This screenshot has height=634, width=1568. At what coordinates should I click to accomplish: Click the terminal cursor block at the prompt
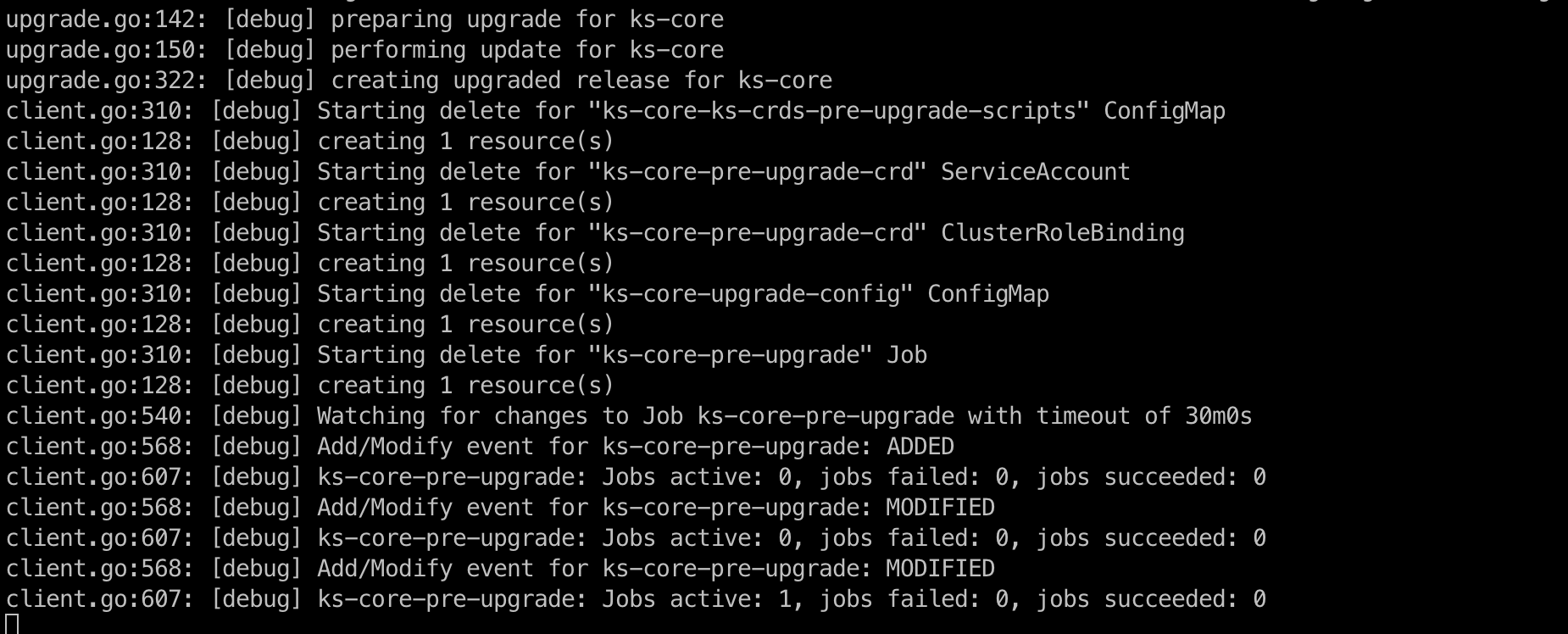point(12,625)
